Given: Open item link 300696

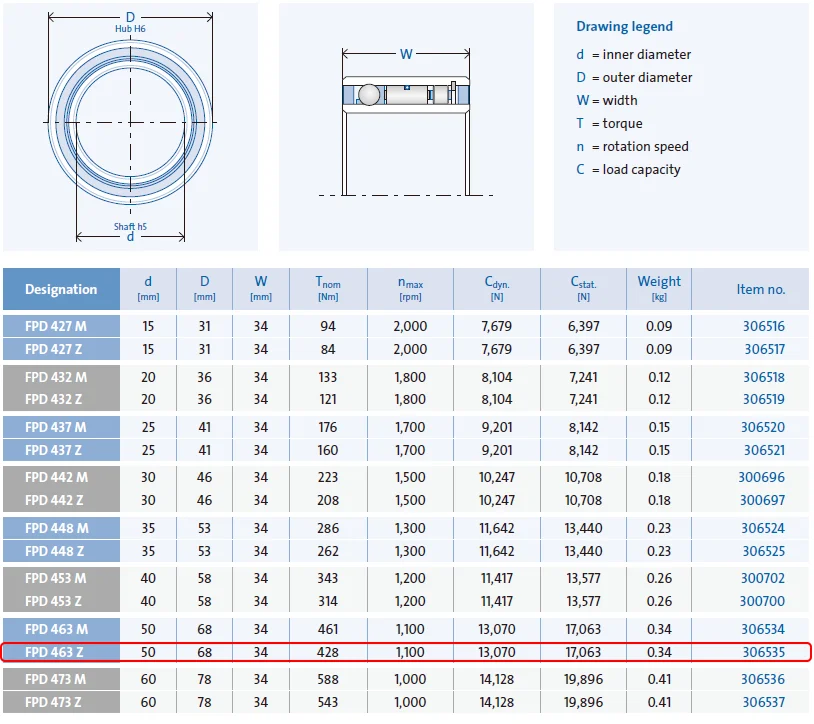Looking at the screenshot, I should pyautogui.click(x=762, y=478).
